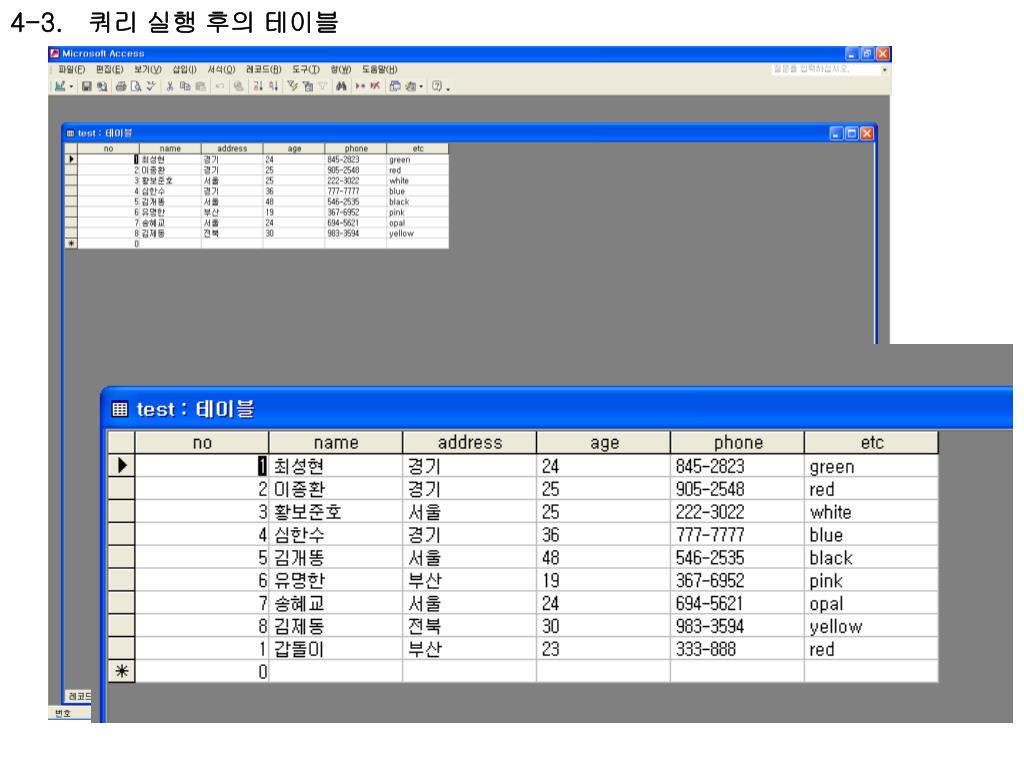The width and height of the screenshot is (1024, 768).
Task: Open the 레코드(R) menu
Action: pyautogui.click(x=264, y=69)
